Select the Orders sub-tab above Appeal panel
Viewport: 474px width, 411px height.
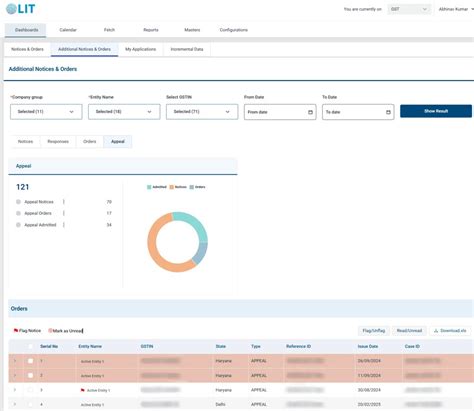(90, 142)
